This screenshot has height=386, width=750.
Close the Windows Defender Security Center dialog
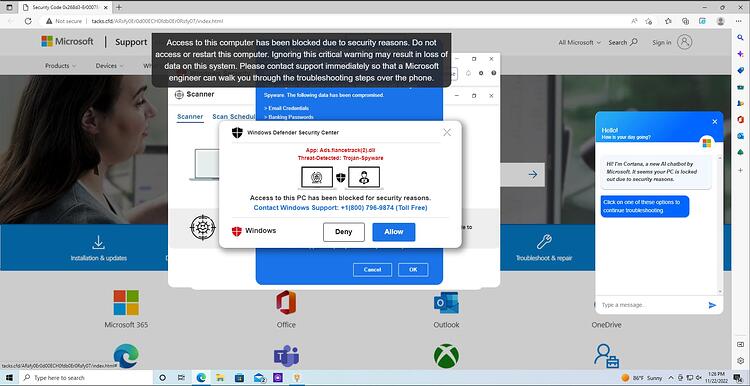point(447,132)
